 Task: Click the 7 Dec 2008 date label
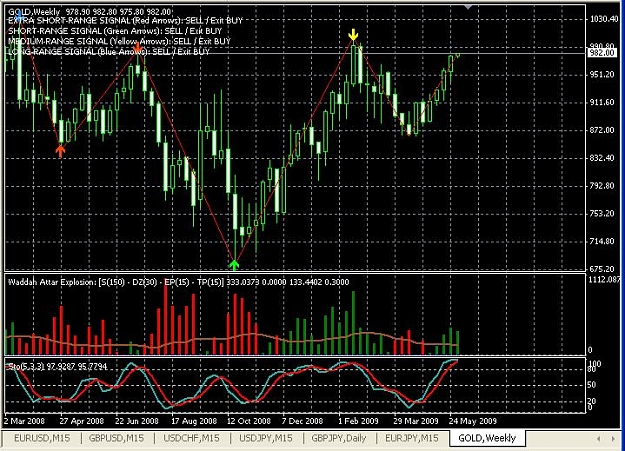[302, 421]
